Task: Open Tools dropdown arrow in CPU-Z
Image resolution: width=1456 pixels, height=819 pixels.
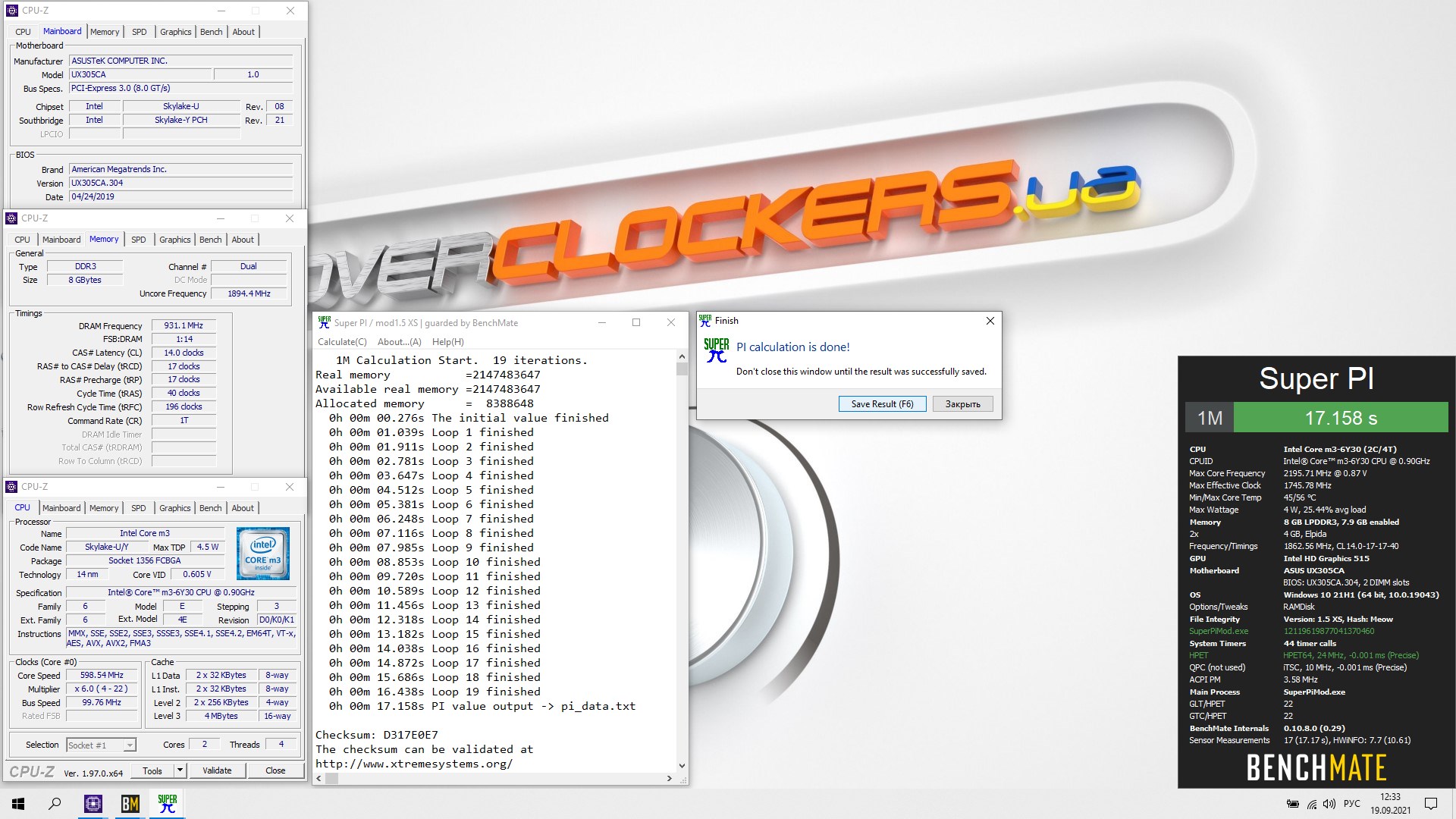Action: click(180, 770)
